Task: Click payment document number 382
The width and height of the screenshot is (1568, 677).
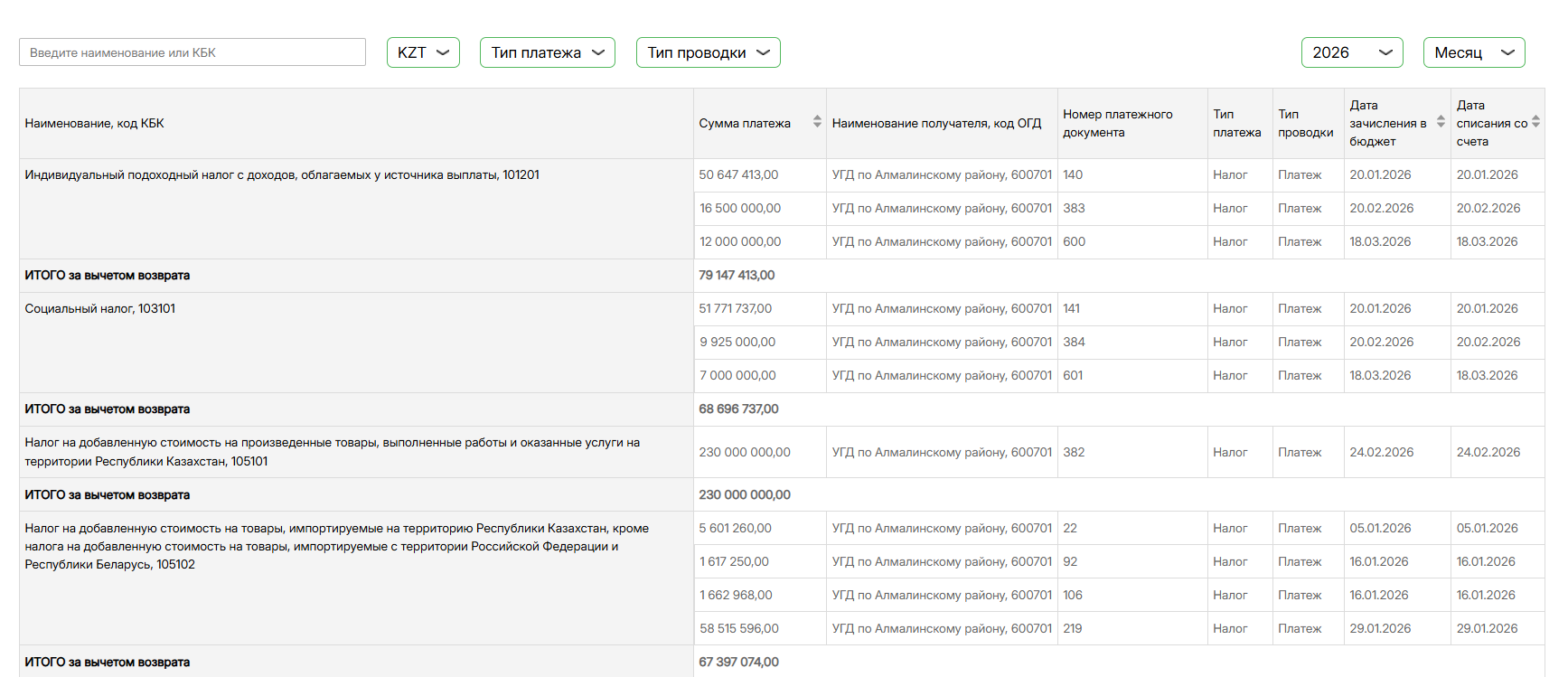Action: pos(1074,452)
